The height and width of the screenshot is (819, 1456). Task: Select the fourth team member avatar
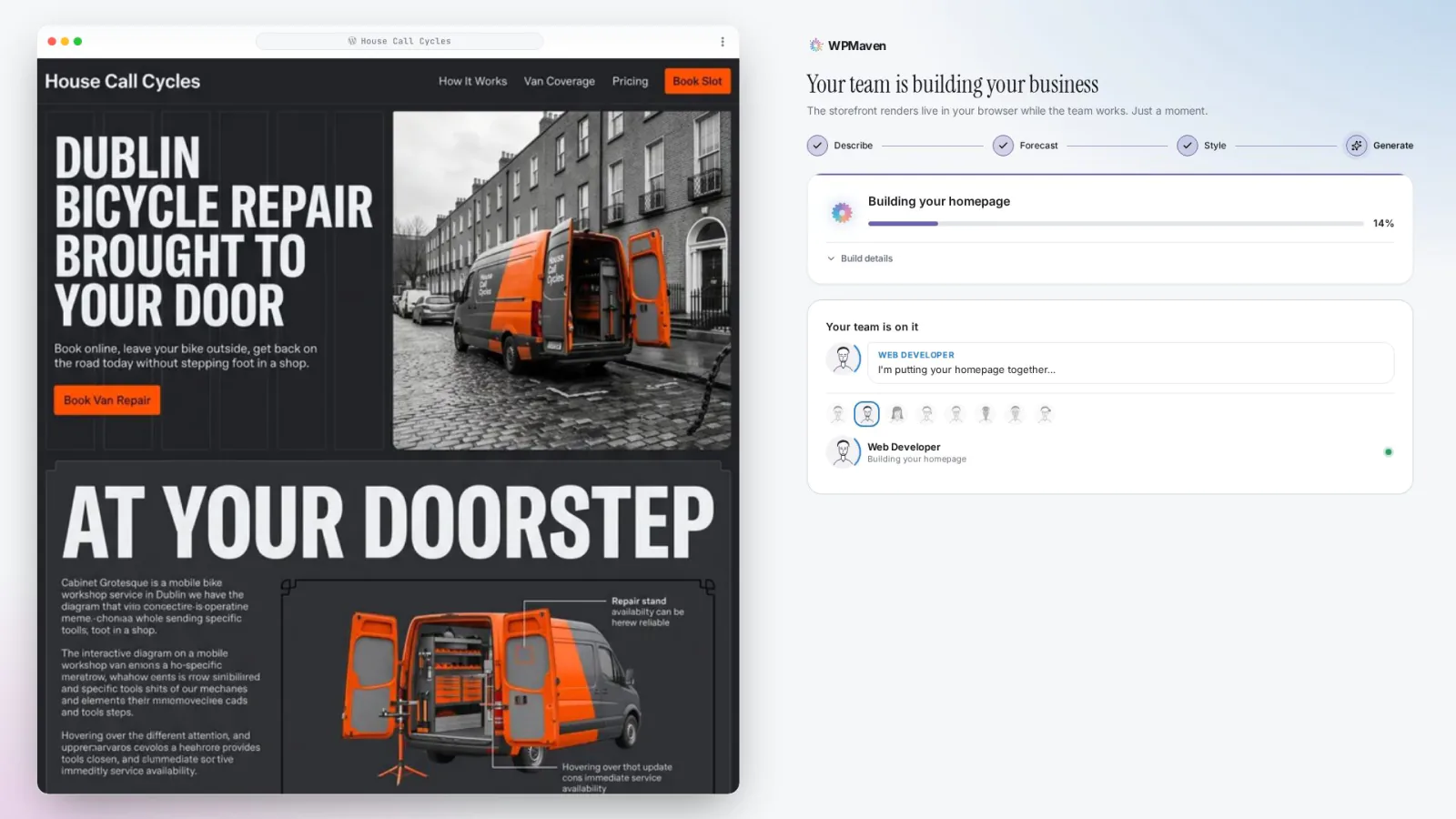[926, 414]
